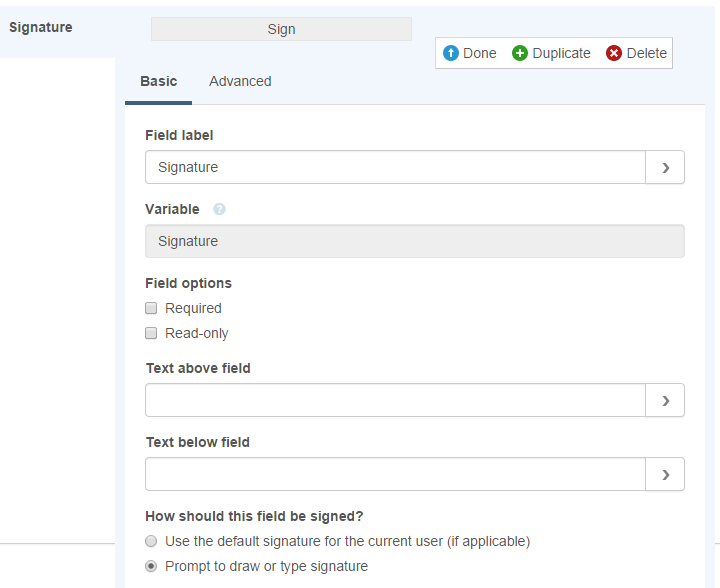Expand the Text below field chevron
The width and height of the screenshot is (720, 588).
[x=665, y=474]
